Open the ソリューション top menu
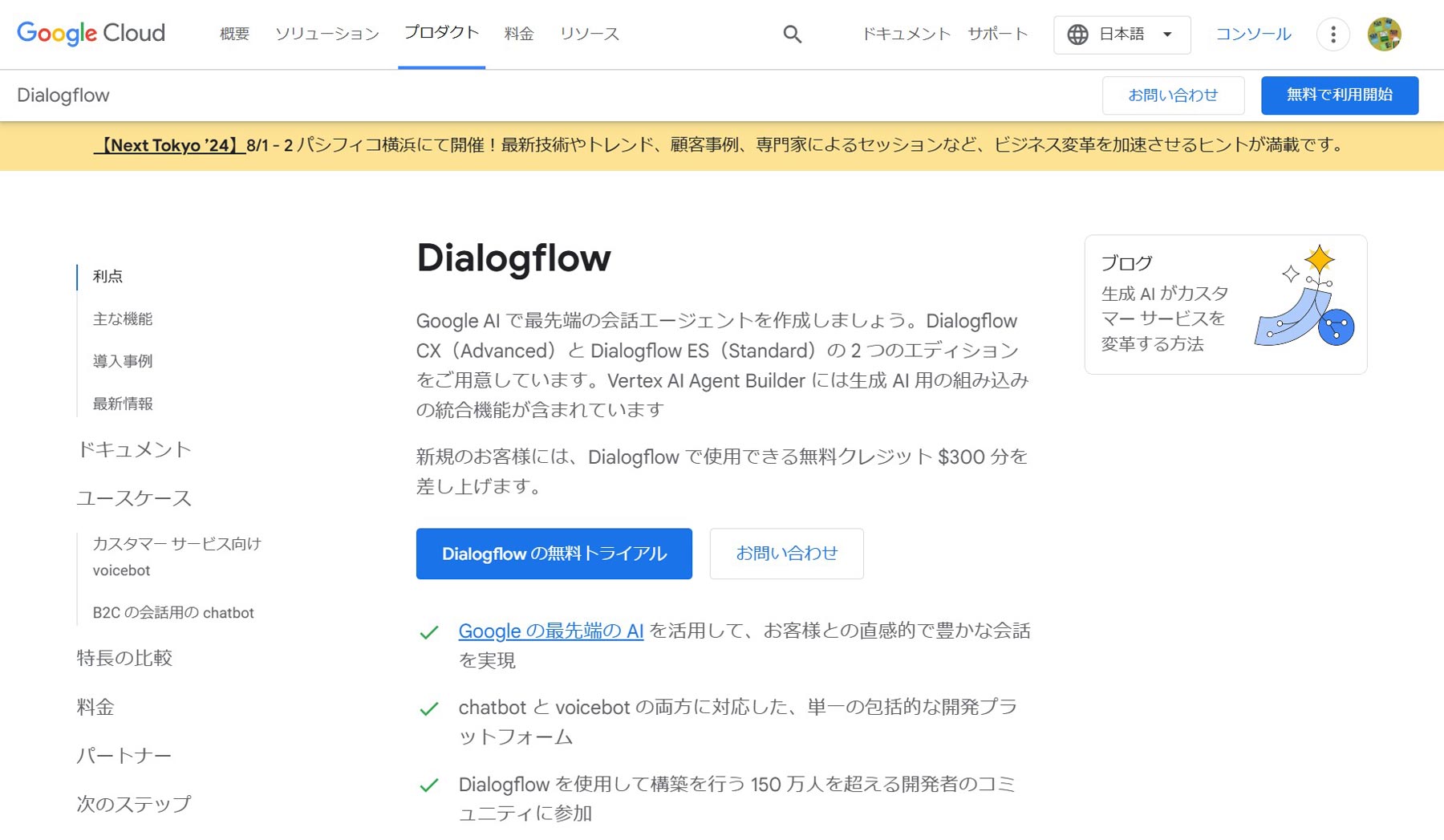Viewport: 1444px width, 840px height. [x=327, y=34]
